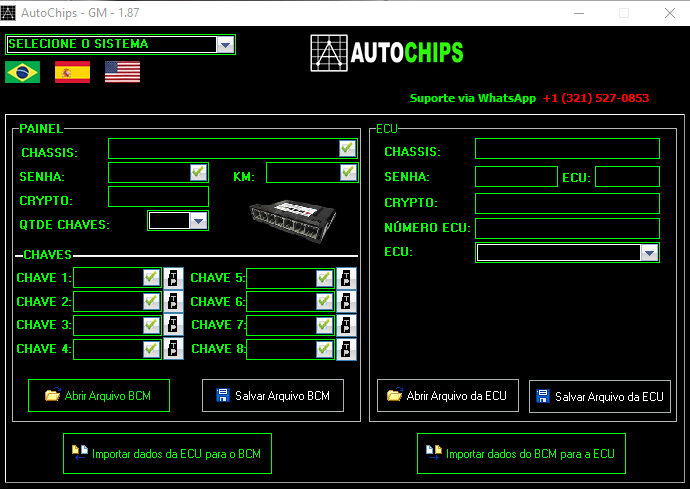Confirm the Chave 5 checkmark
Viewport: 690px width, 489px height.
pos(324,278)
